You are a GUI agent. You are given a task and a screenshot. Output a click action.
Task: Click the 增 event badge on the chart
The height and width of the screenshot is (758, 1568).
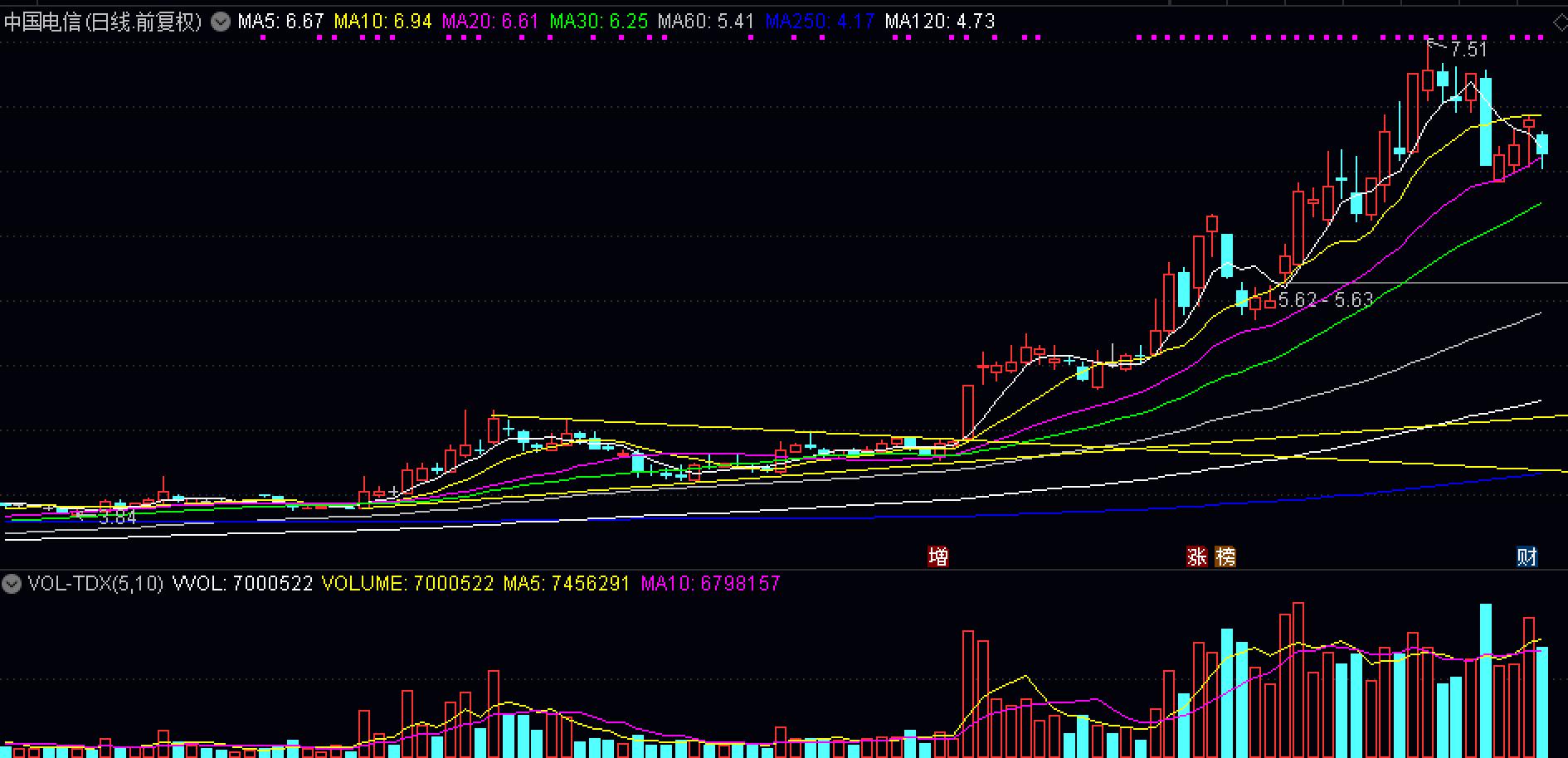pos(938,557)
